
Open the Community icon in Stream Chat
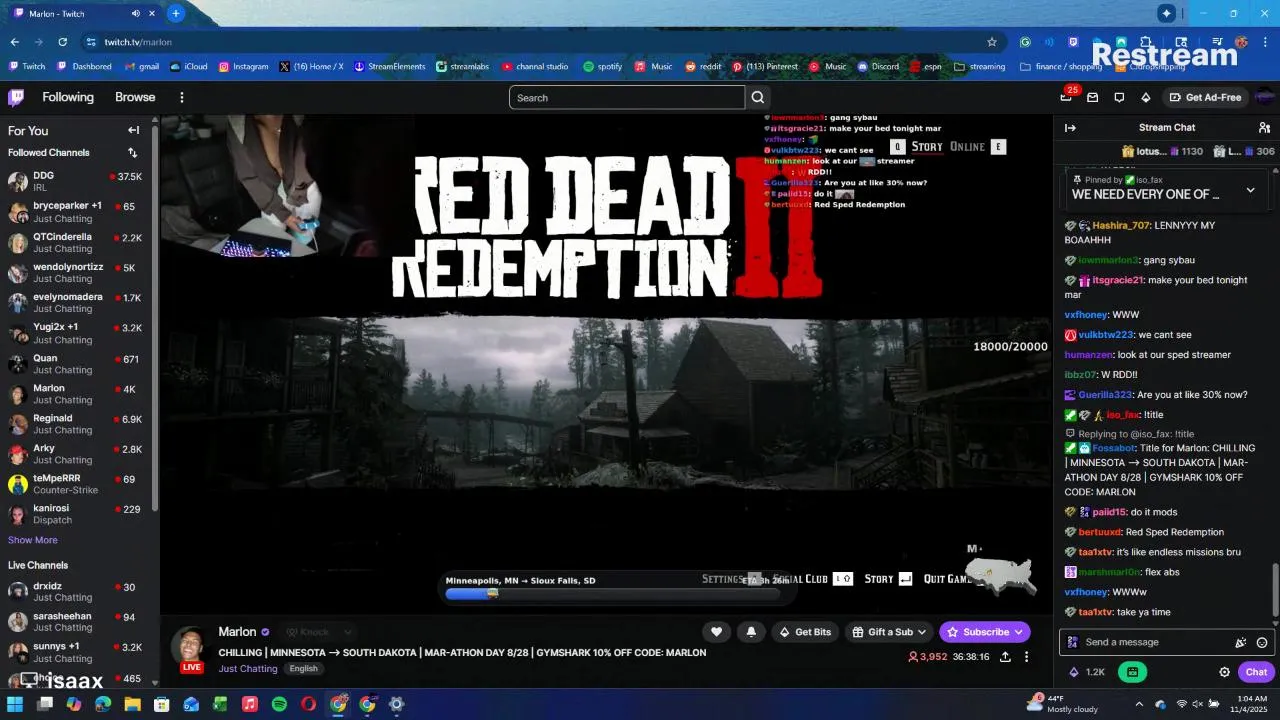[1264, 128]
